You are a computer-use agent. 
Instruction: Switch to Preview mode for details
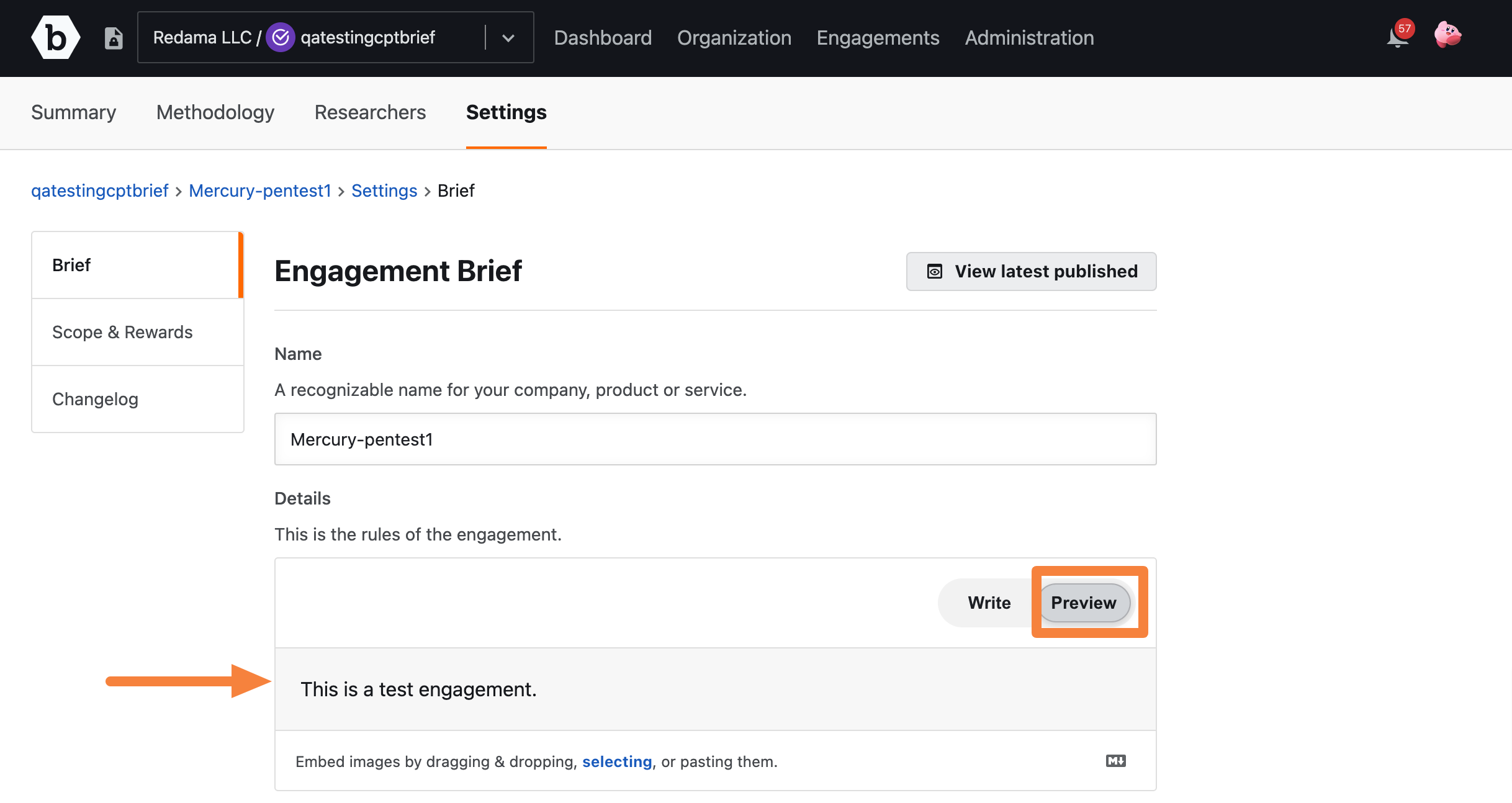tap(1084, 602)
